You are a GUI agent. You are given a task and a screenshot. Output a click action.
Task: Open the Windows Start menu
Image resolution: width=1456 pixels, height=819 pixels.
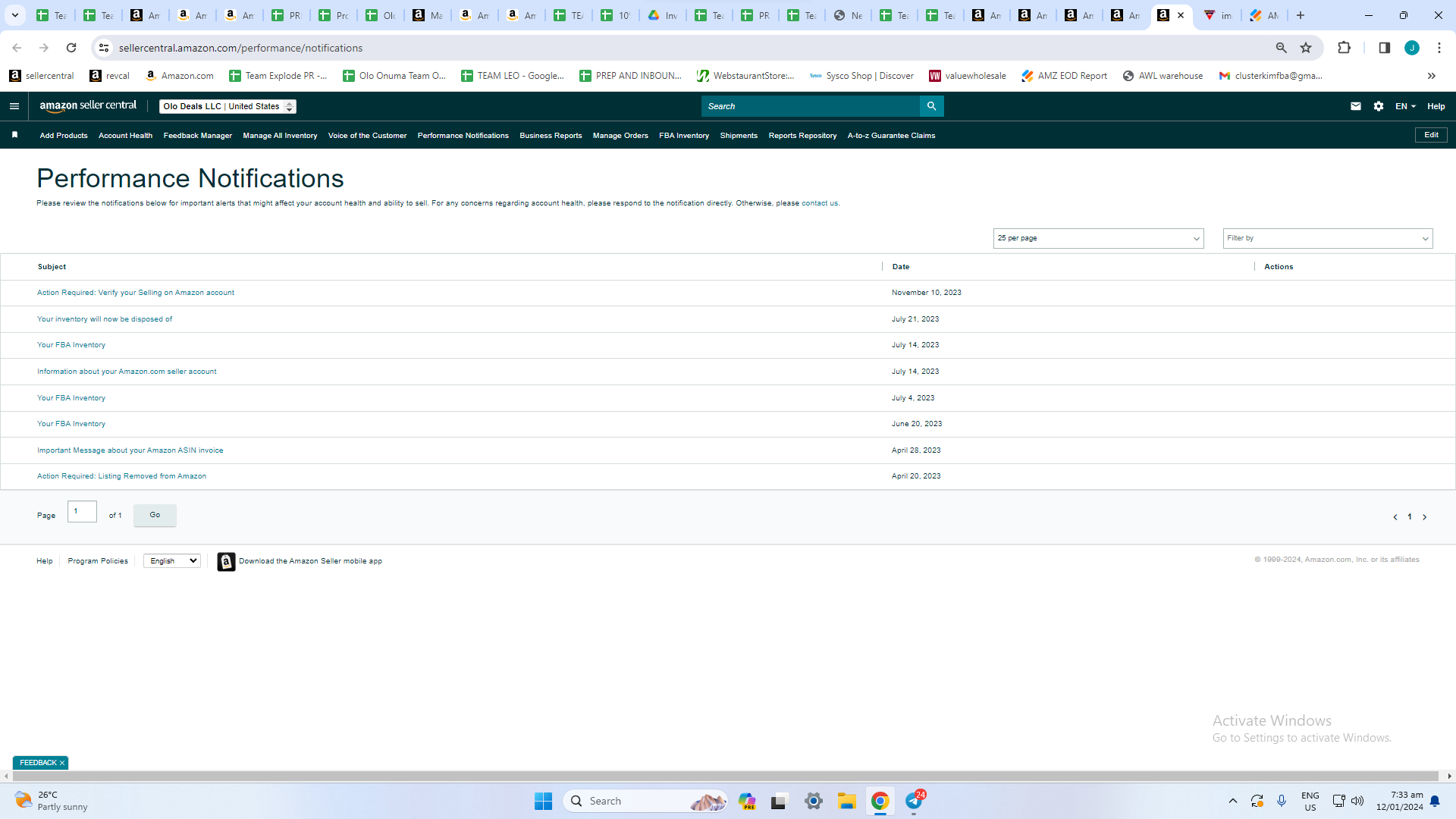point(543,801)
